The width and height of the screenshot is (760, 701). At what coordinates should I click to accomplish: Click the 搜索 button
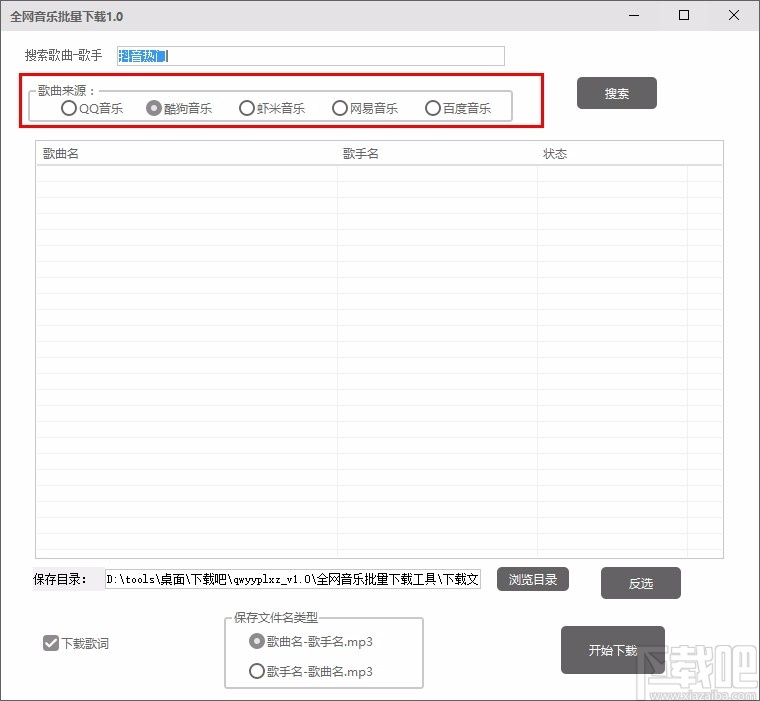[617, 93]
